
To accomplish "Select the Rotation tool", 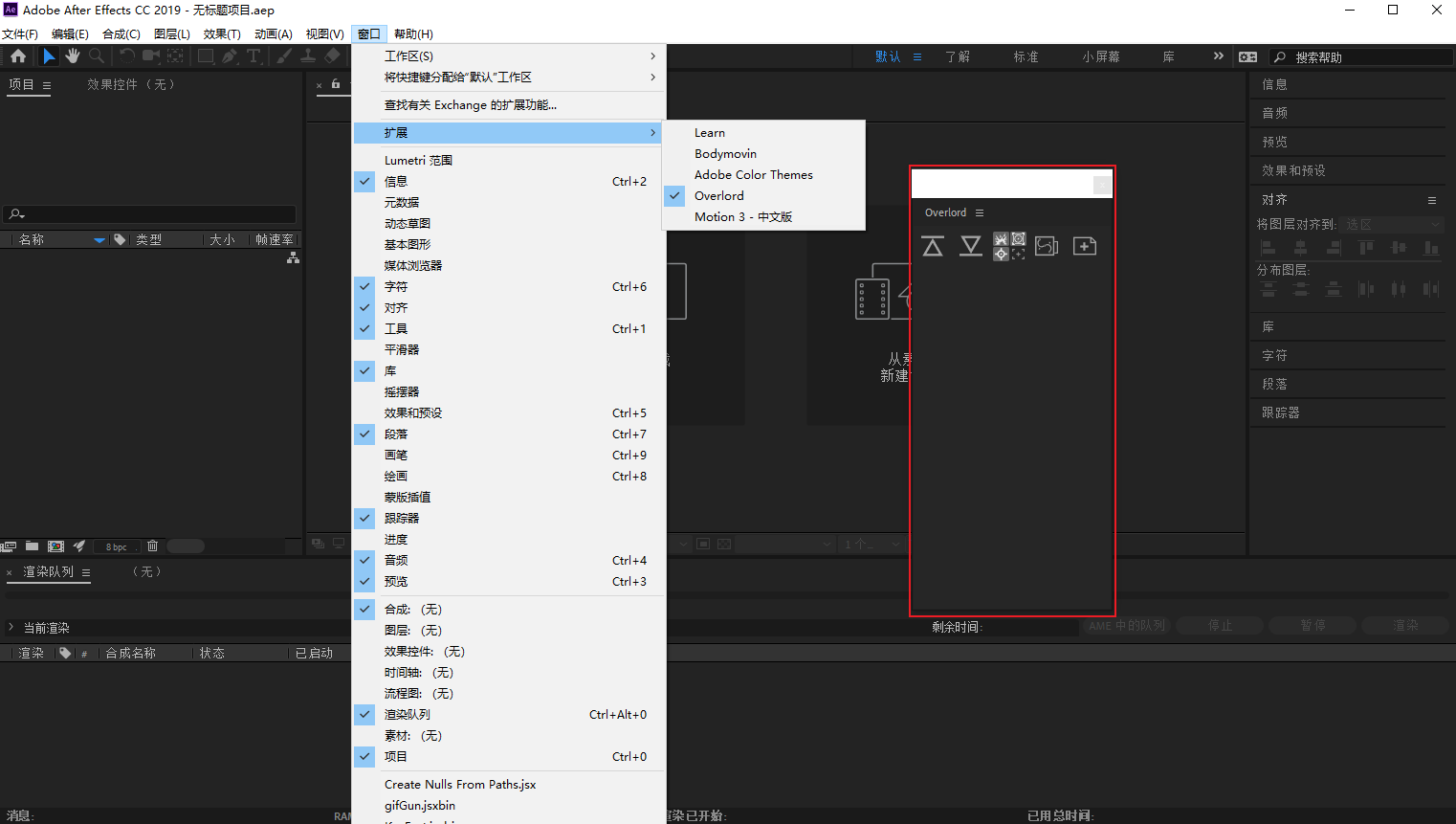I will [127, 56].
